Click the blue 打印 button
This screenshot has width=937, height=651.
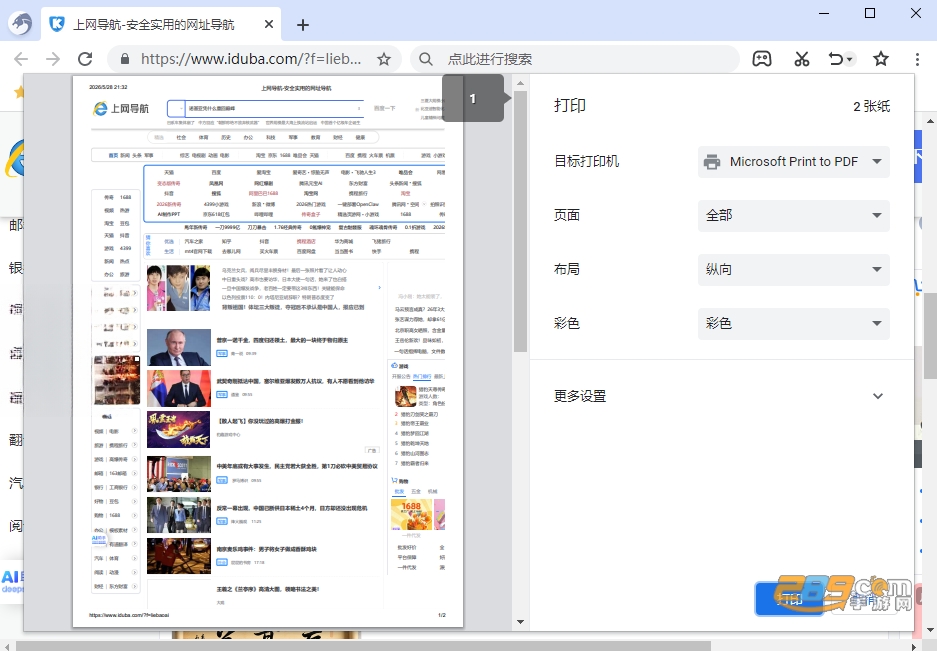pyautogui.click(x=790, y=599)
